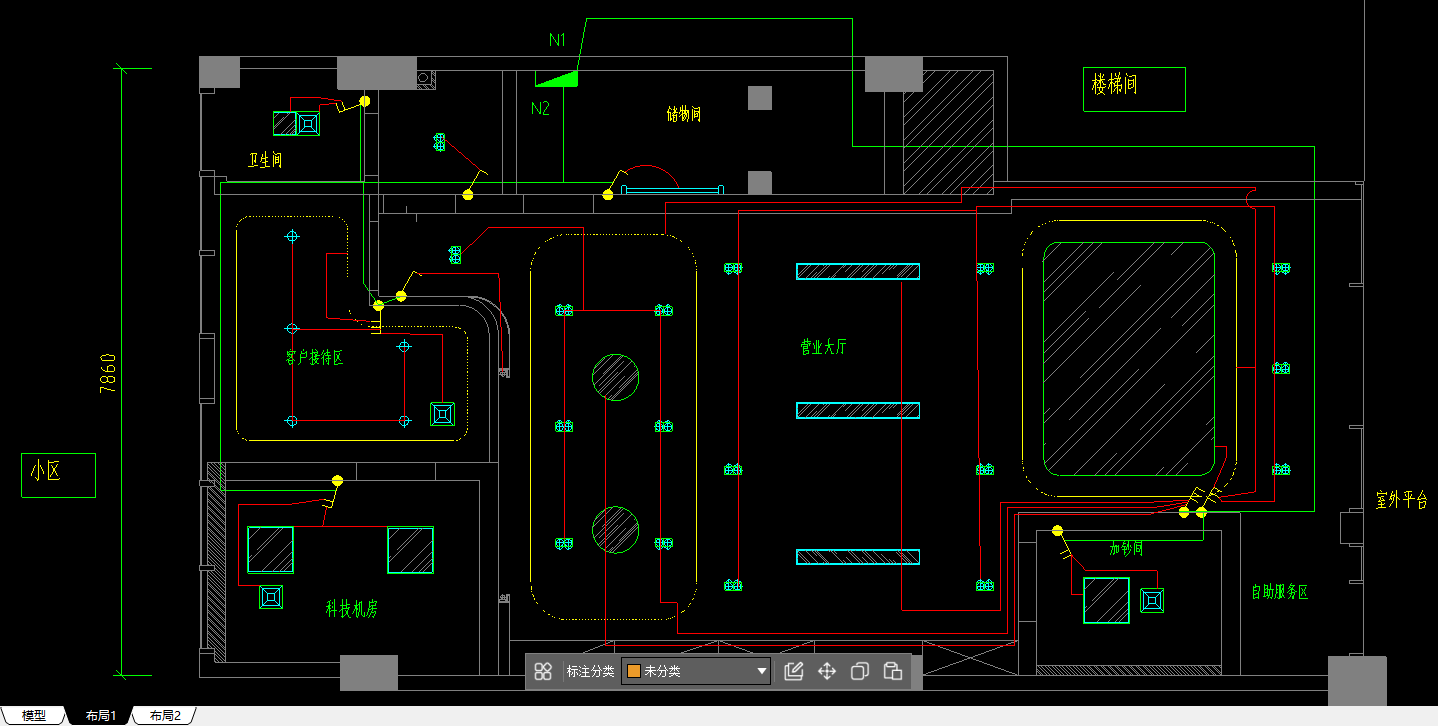Click the 楼梯间 room label
Image resolution: width=1438 pixels, height=726 pixels.
coord(1114,84)
